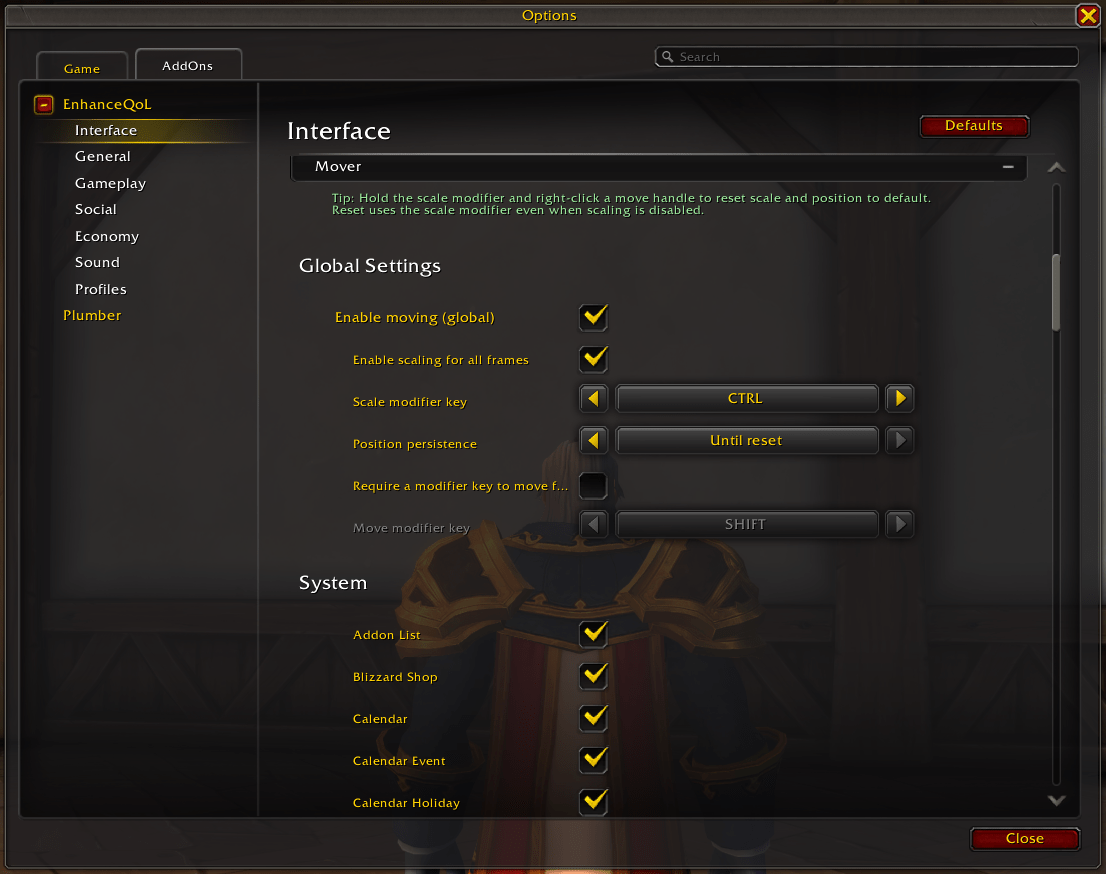Screen dimensions: 1106x874
Task: Collapse the Mover section with the minus icon
Action: pos(1008,166)
